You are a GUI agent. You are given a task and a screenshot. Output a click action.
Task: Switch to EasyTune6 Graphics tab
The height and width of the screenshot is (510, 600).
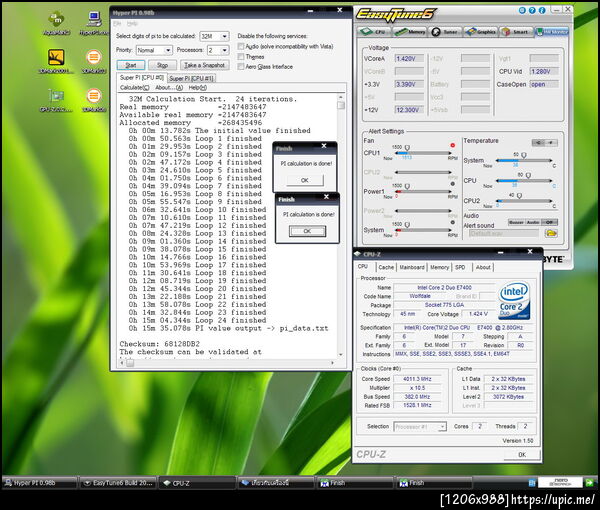tap(482, 31)
